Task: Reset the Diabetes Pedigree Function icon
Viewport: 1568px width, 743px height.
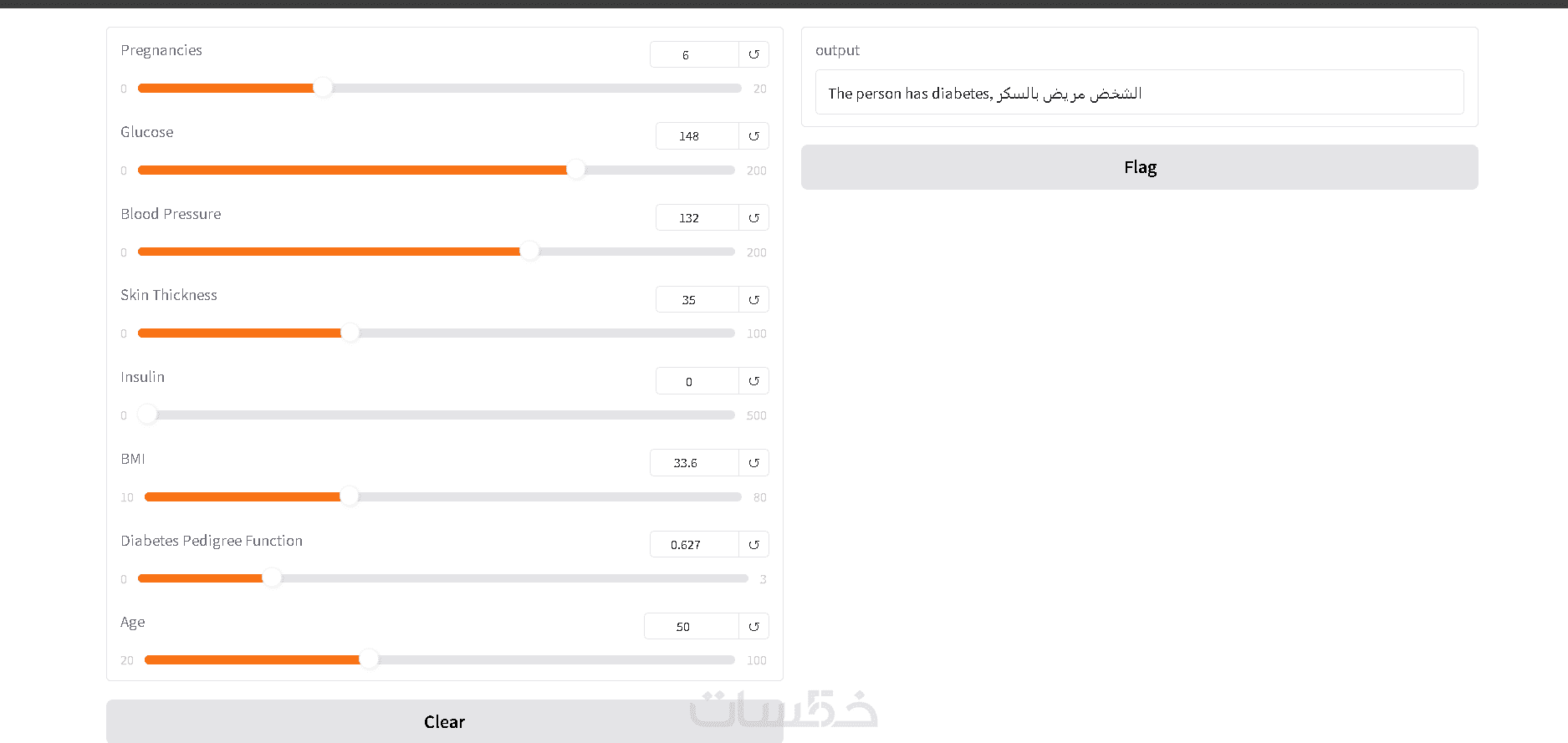Action: 753,545
